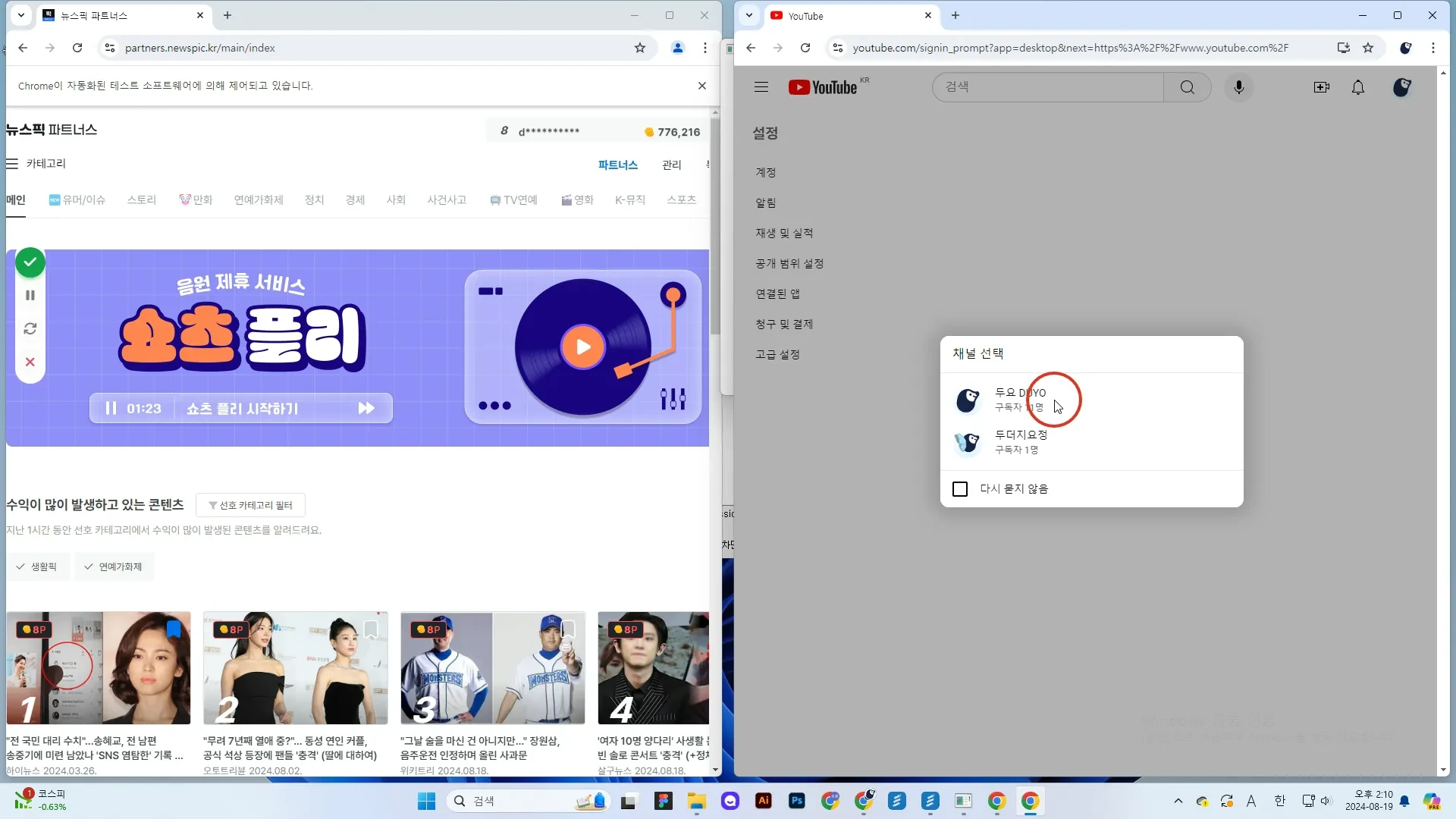
Task: Select the '두더지요정' channel
Action: [x=1091, y=442]
